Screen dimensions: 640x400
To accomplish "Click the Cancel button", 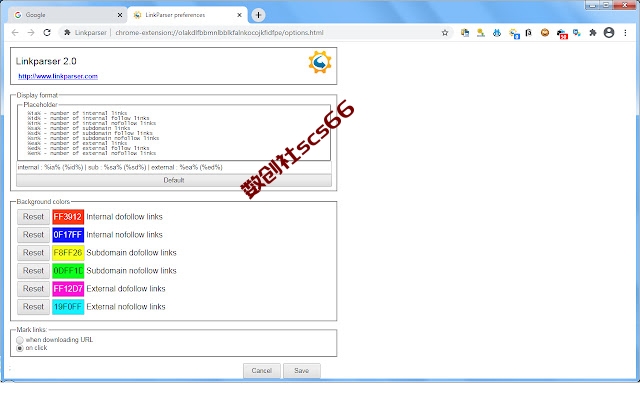I will 262,371.
